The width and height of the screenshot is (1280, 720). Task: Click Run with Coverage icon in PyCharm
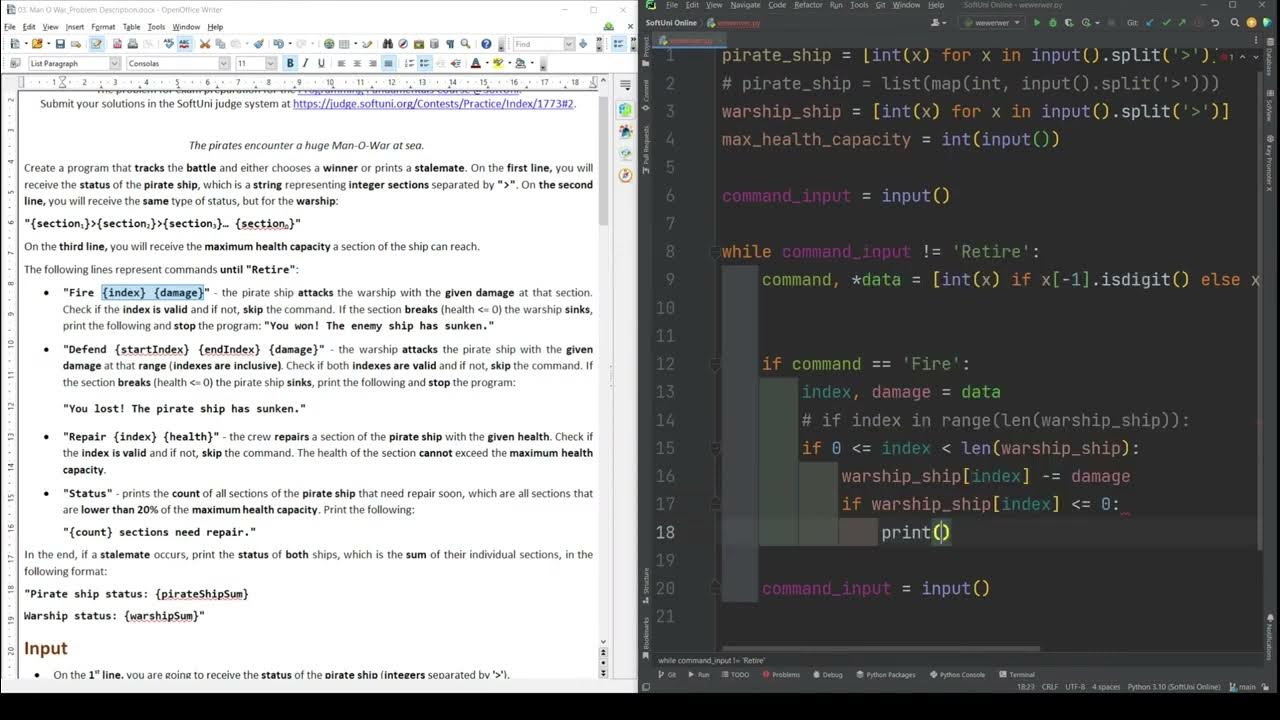pos(1069,22)
